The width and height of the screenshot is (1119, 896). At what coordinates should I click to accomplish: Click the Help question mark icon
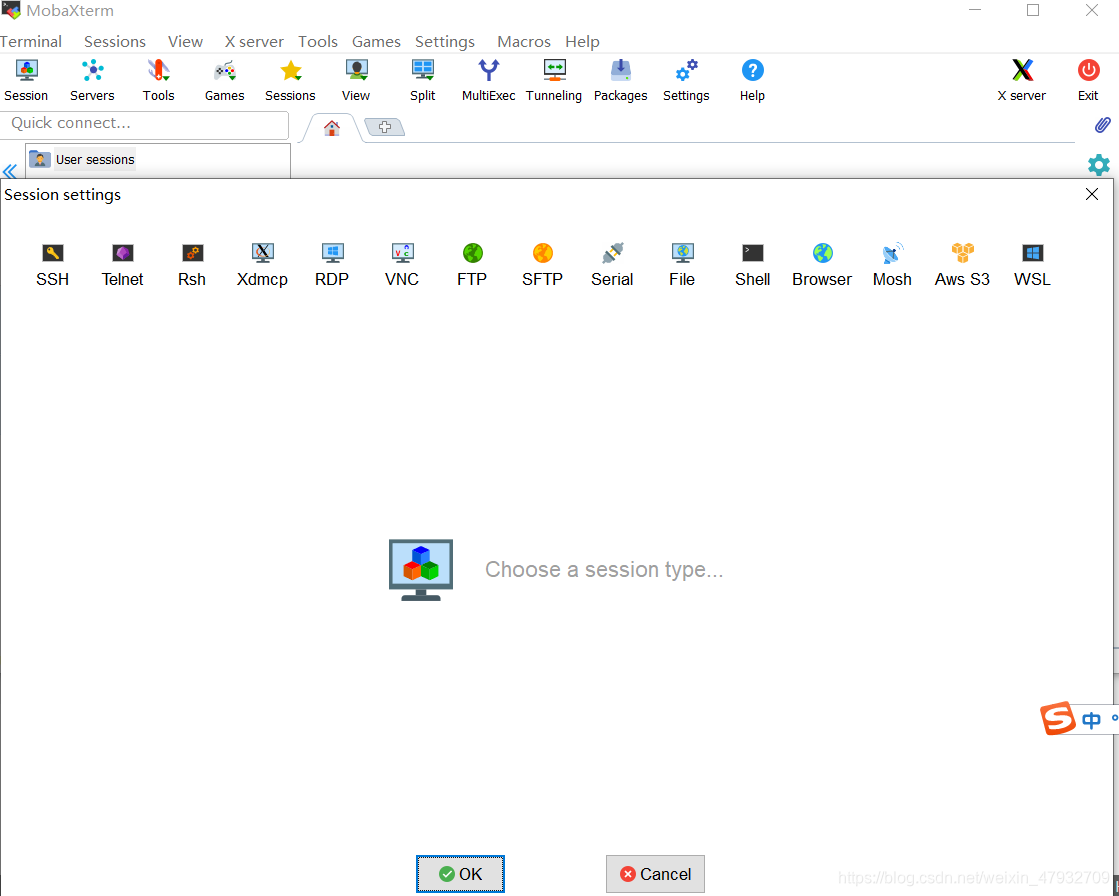[x=752, y=81]
